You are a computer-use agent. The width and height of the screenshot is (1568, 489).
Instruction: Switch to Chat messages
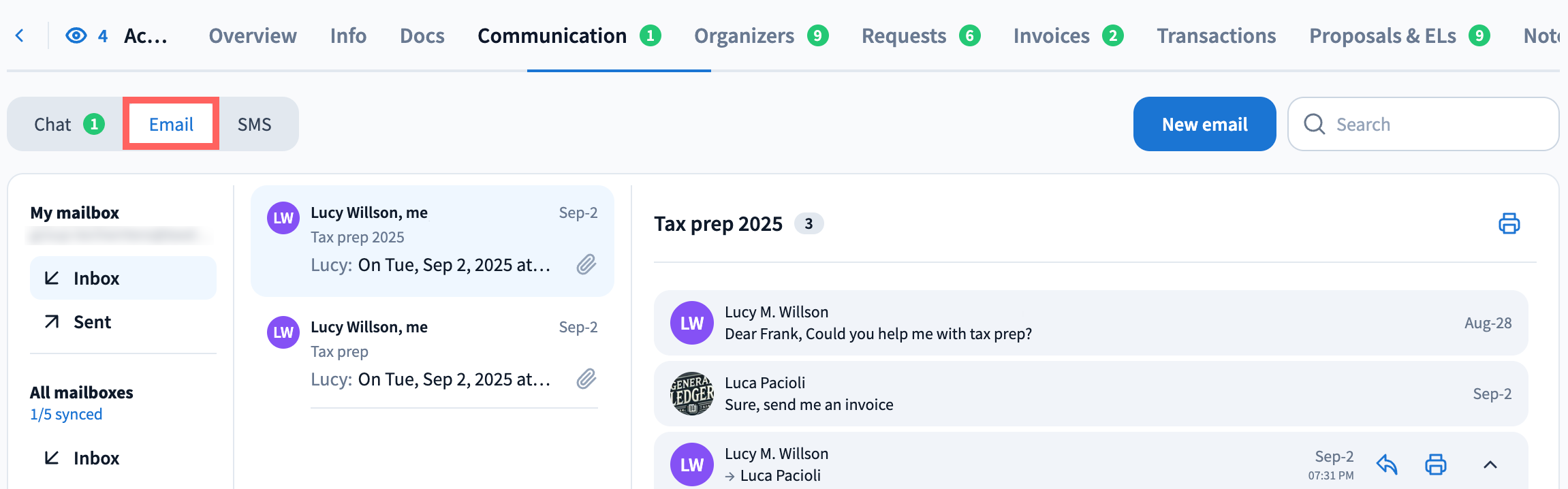coord(53,124)
